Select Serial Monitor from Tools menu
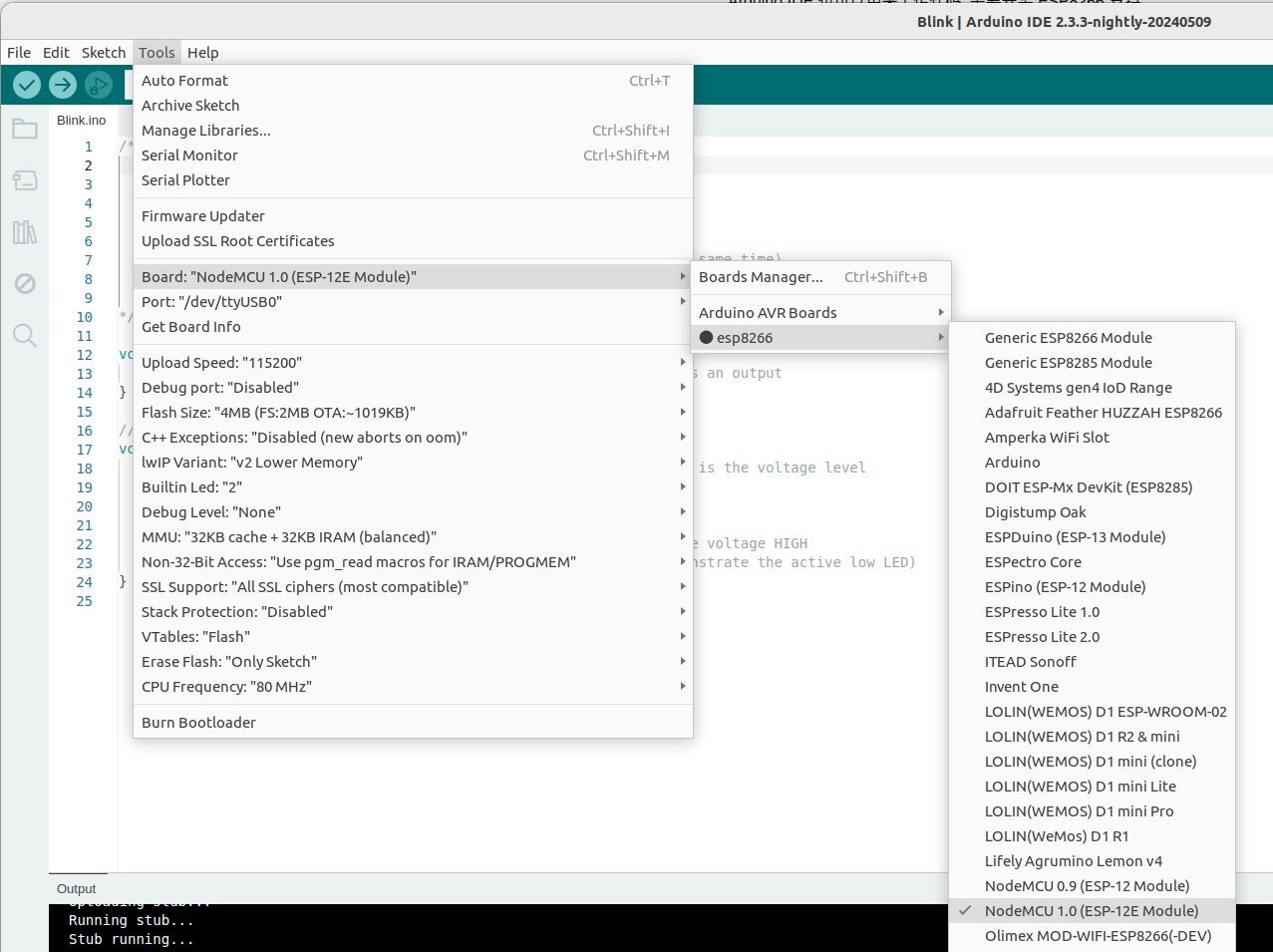Screen dimensions: 1273x952 (x=189, y=156)
